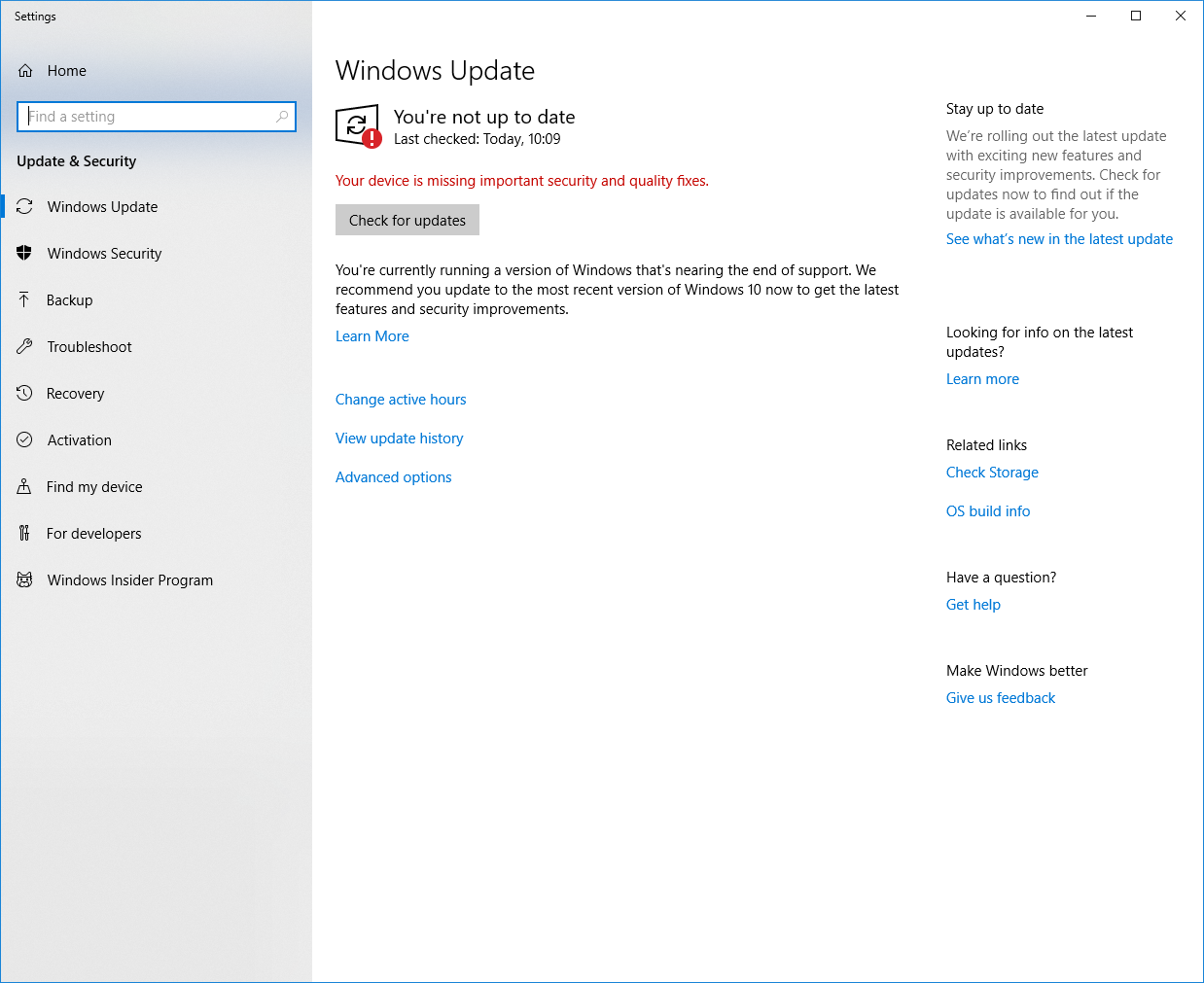1204x983 pixels.
Task: Click the Windows Security shield icon
Action: coord(25,254)
